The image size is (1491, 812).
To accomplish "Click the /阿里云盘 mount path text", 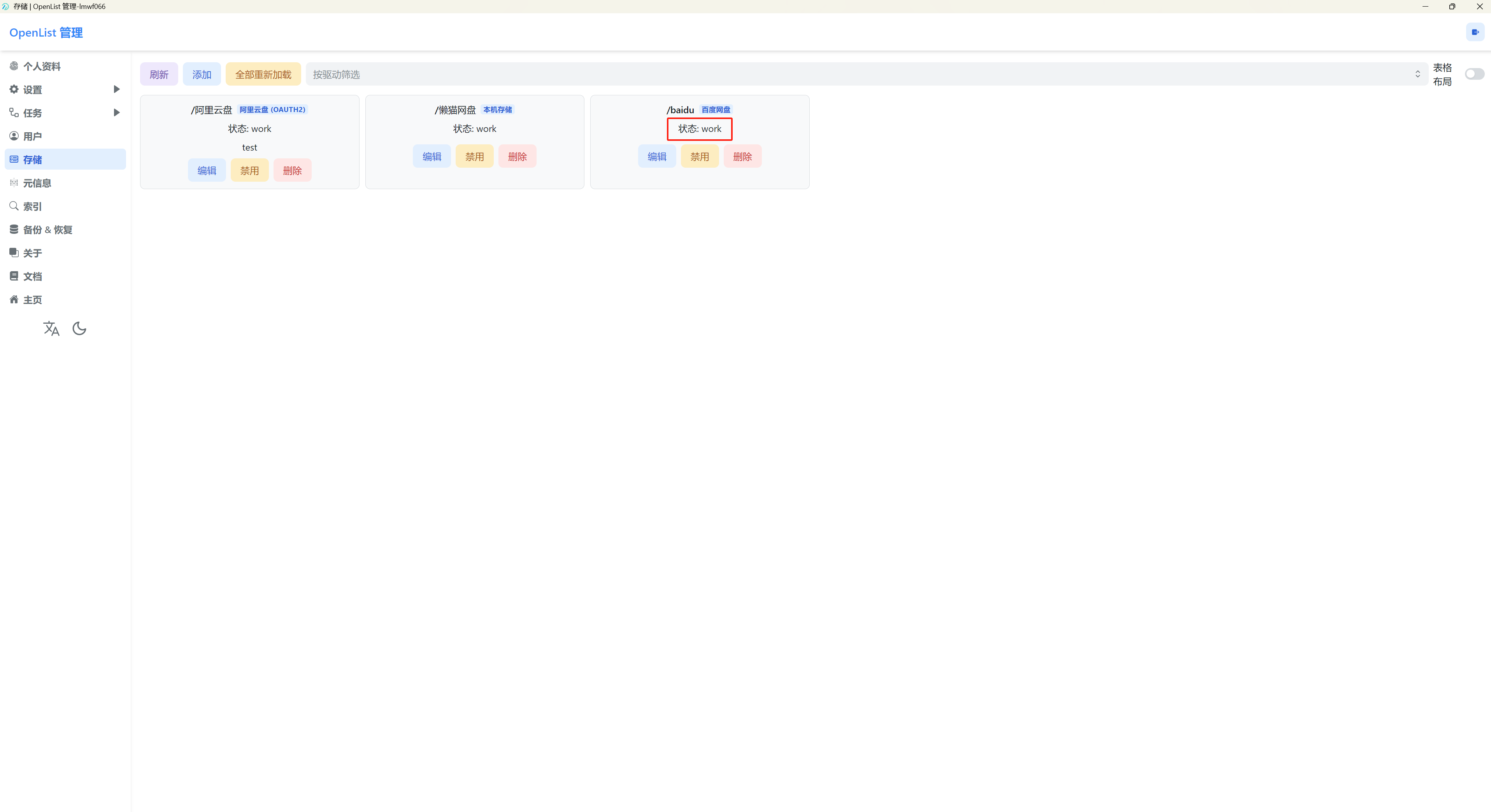I will [212, 110].
